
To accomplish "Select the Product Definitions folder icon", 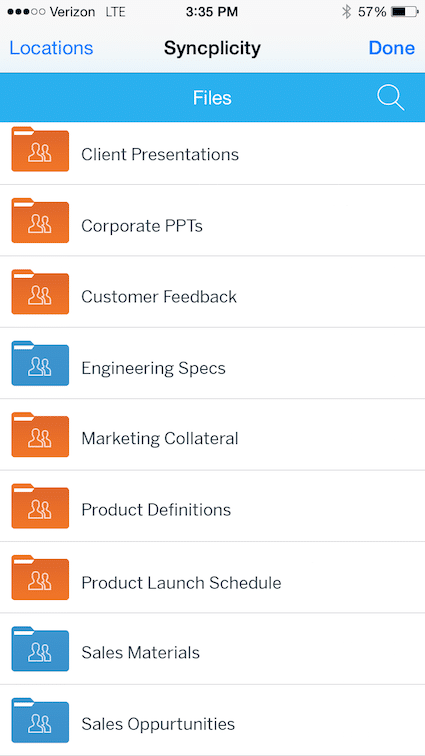I will [x=40, y=506].
